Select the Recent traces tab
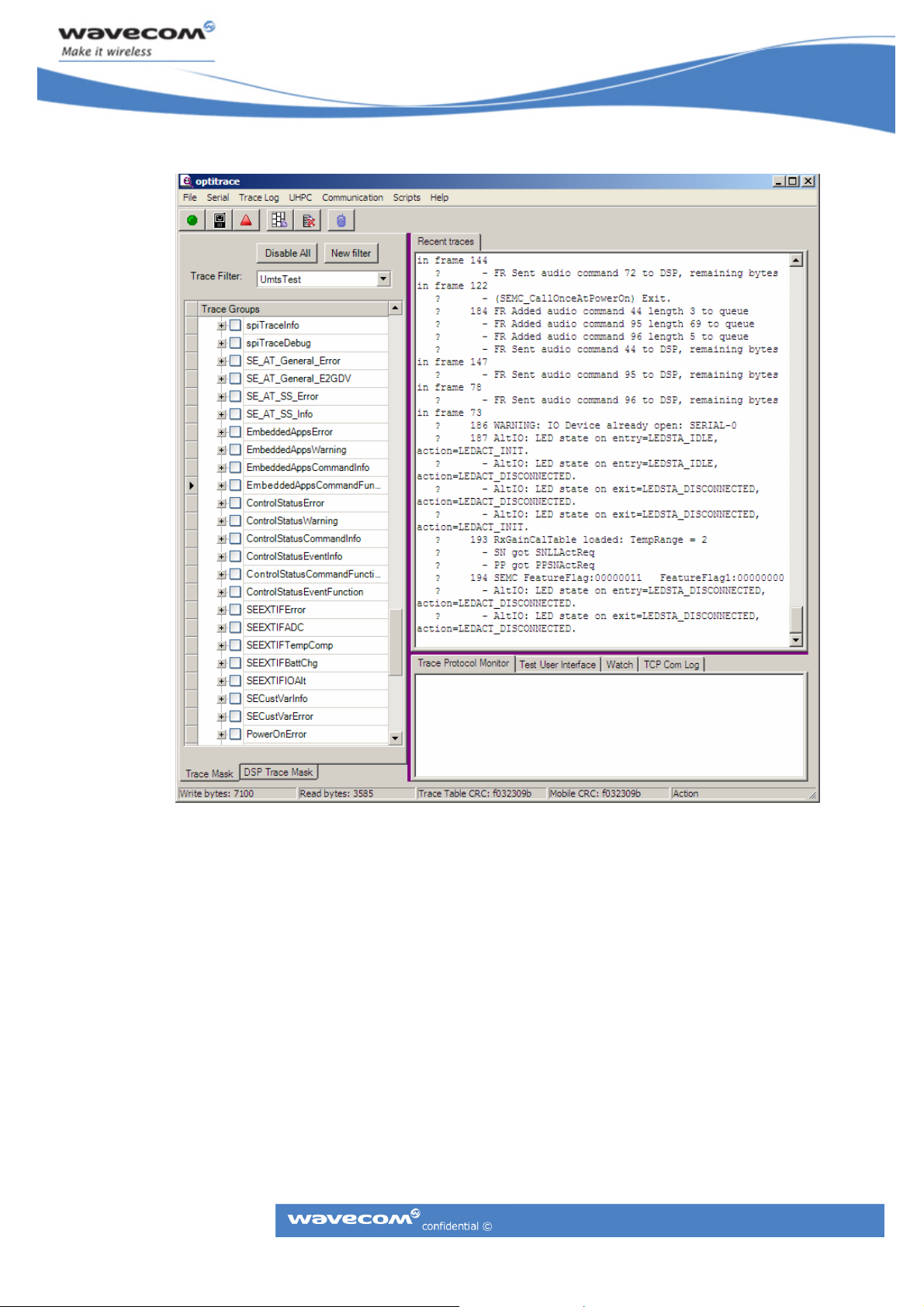This screenshot has height=1307, width=924. point(446,241)
